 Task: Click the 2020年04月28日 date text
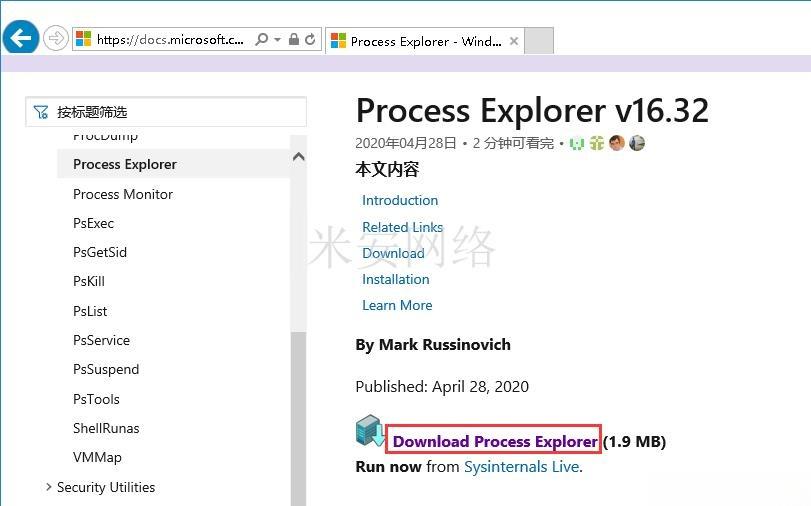(406, 143)
